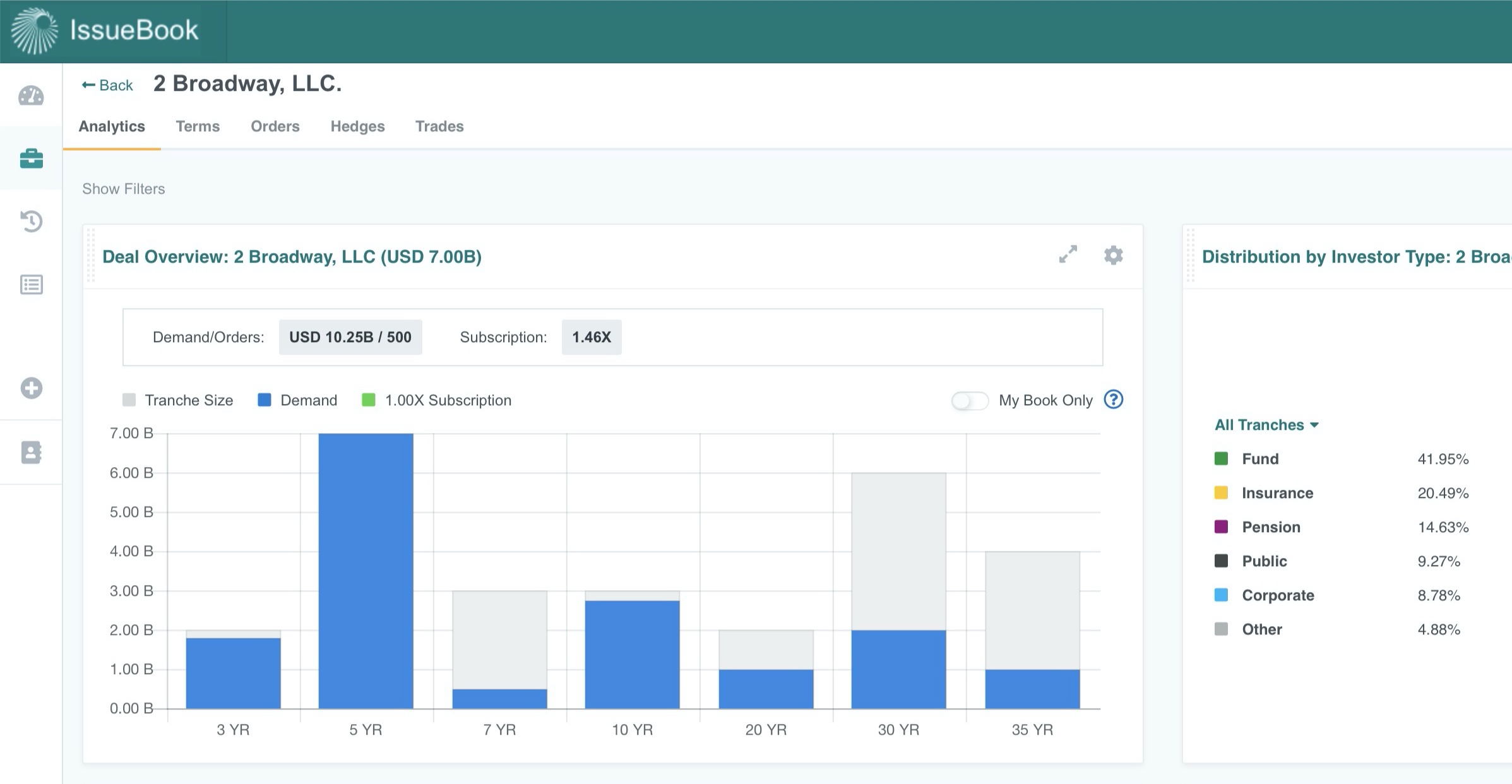This screenshot has height=784, width=1512.
Task: Click the list view sidebar icon
Action: point(31,285)
